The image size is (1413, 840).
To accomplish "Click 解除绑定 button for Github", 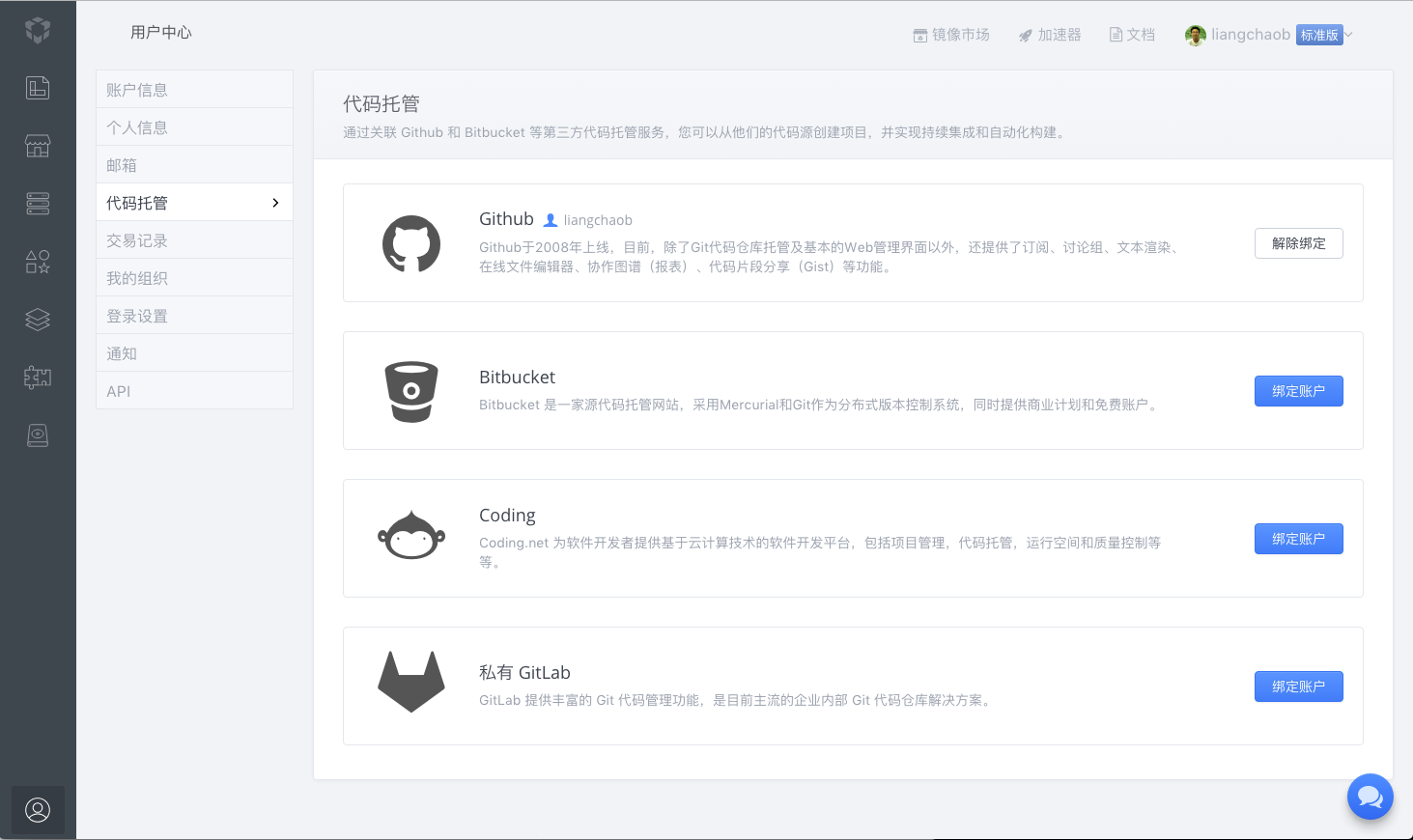I will click(x=1299, y=243).
